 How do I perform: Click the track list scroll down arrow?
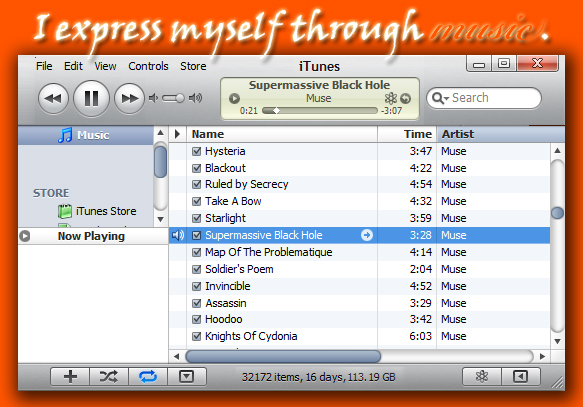coord(557,341)
